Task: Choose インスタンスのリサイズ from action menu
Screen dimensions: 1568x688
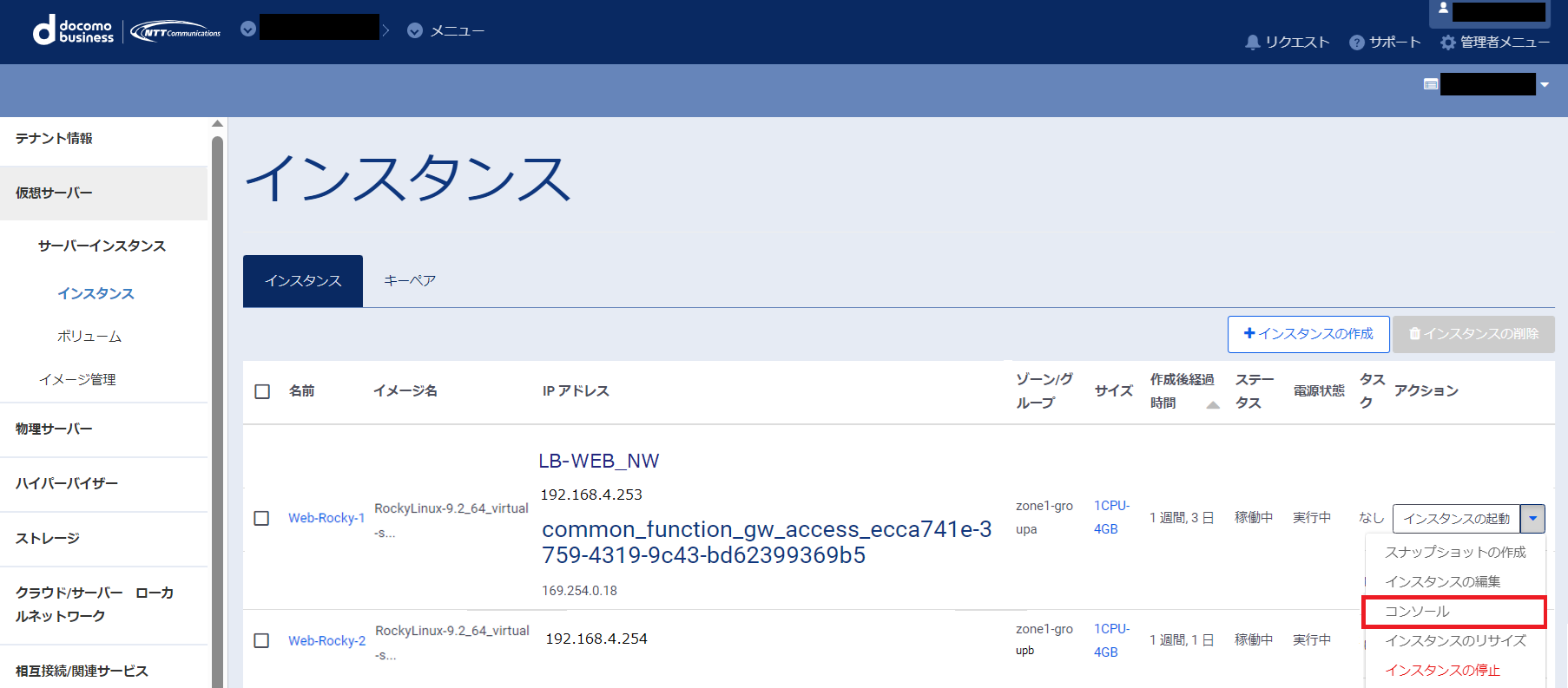Action: [x=1455, y=640]
